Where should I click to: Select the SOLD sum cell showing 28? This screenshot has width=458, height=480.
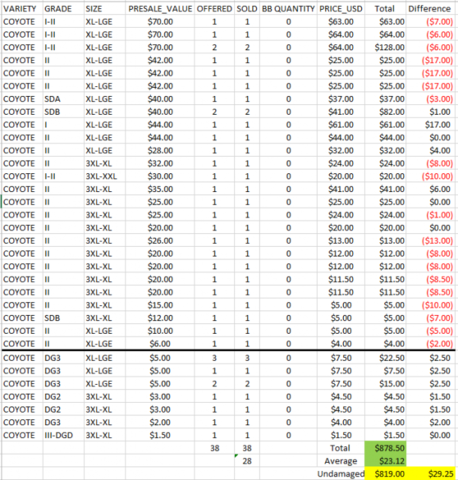coord(247,461)
